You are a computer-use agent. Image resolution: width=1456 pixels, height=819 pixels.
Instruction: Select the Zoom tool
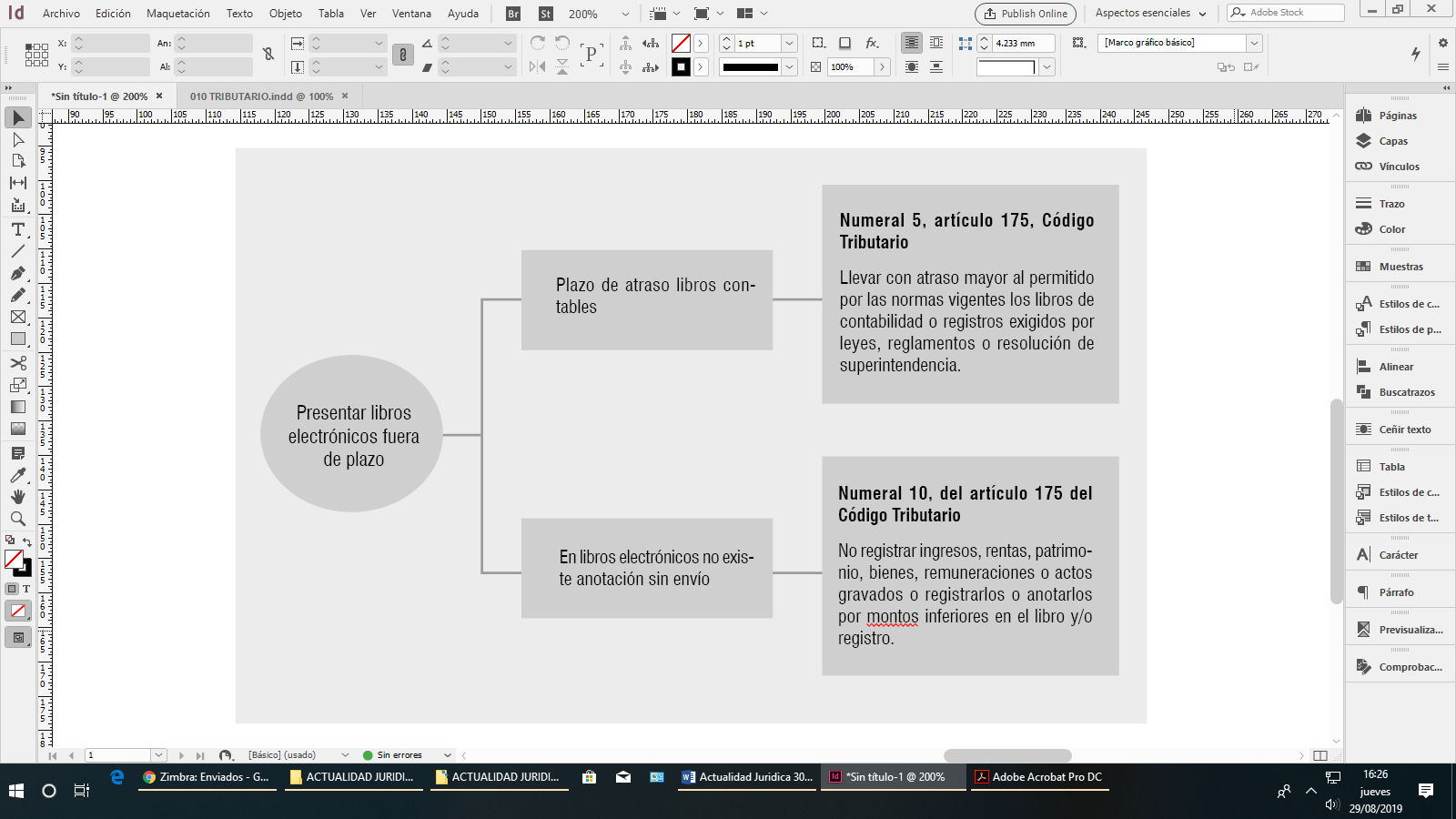[x=18, y=519]
